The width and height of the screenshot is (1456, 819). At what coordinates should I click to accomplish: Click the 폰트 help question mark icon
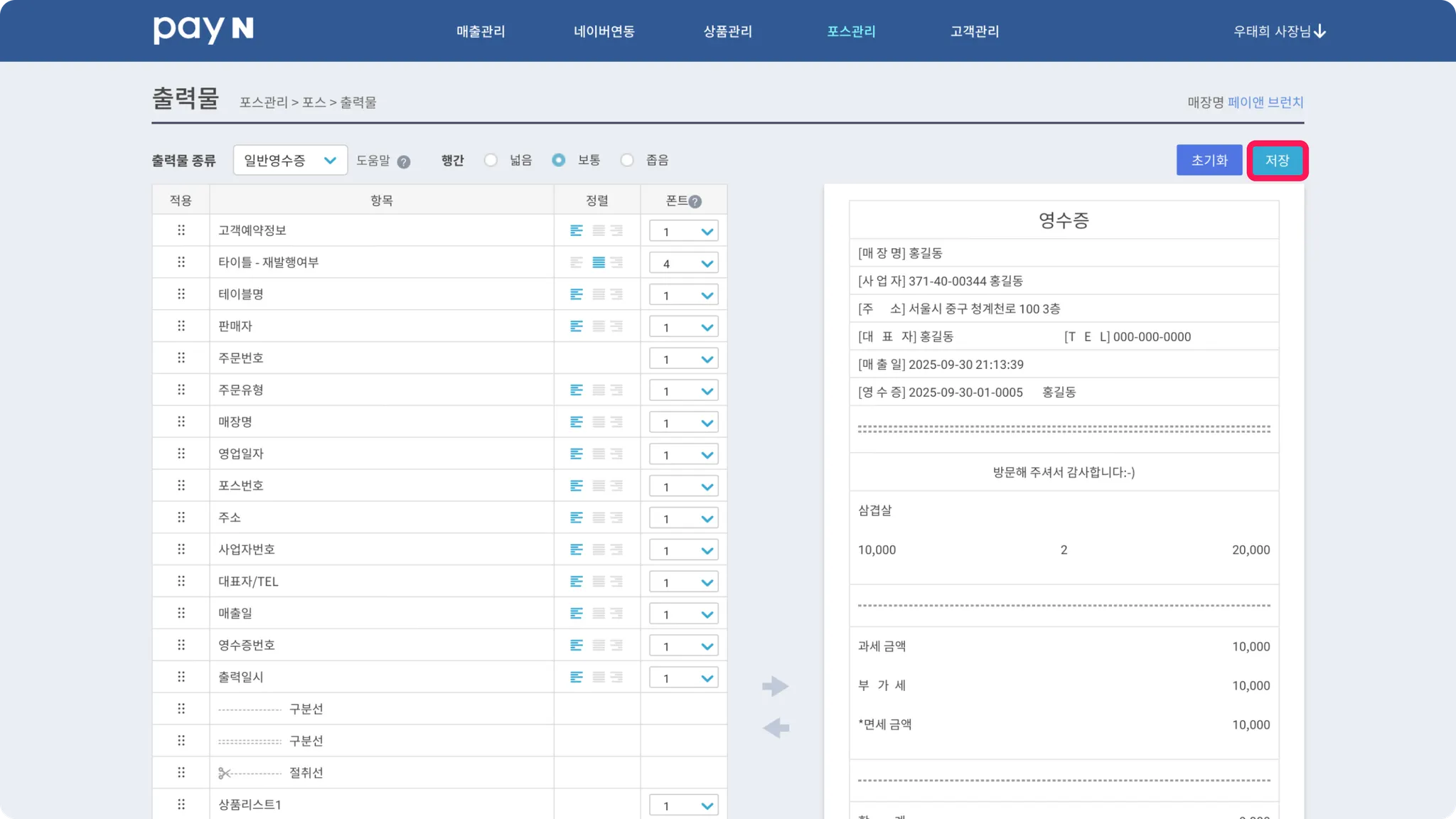point(695,201)
